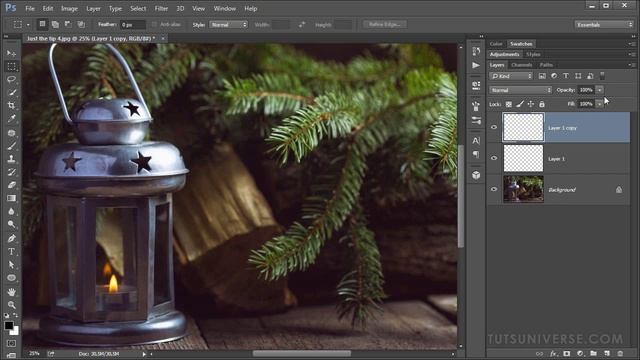The width and height of the screenshot is (640, 360).
Task: Toggle layer filtering switch
Action: pyautogui.click(x=602, y=76)
